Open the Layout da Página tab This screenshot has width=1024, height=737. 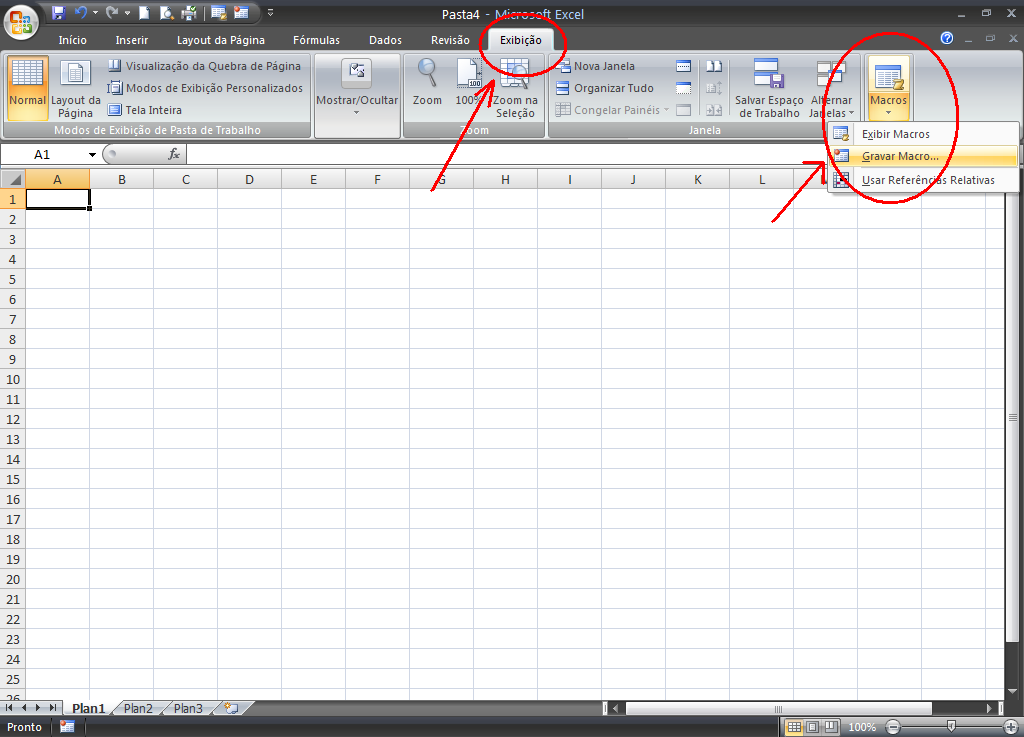coord(221,40)
